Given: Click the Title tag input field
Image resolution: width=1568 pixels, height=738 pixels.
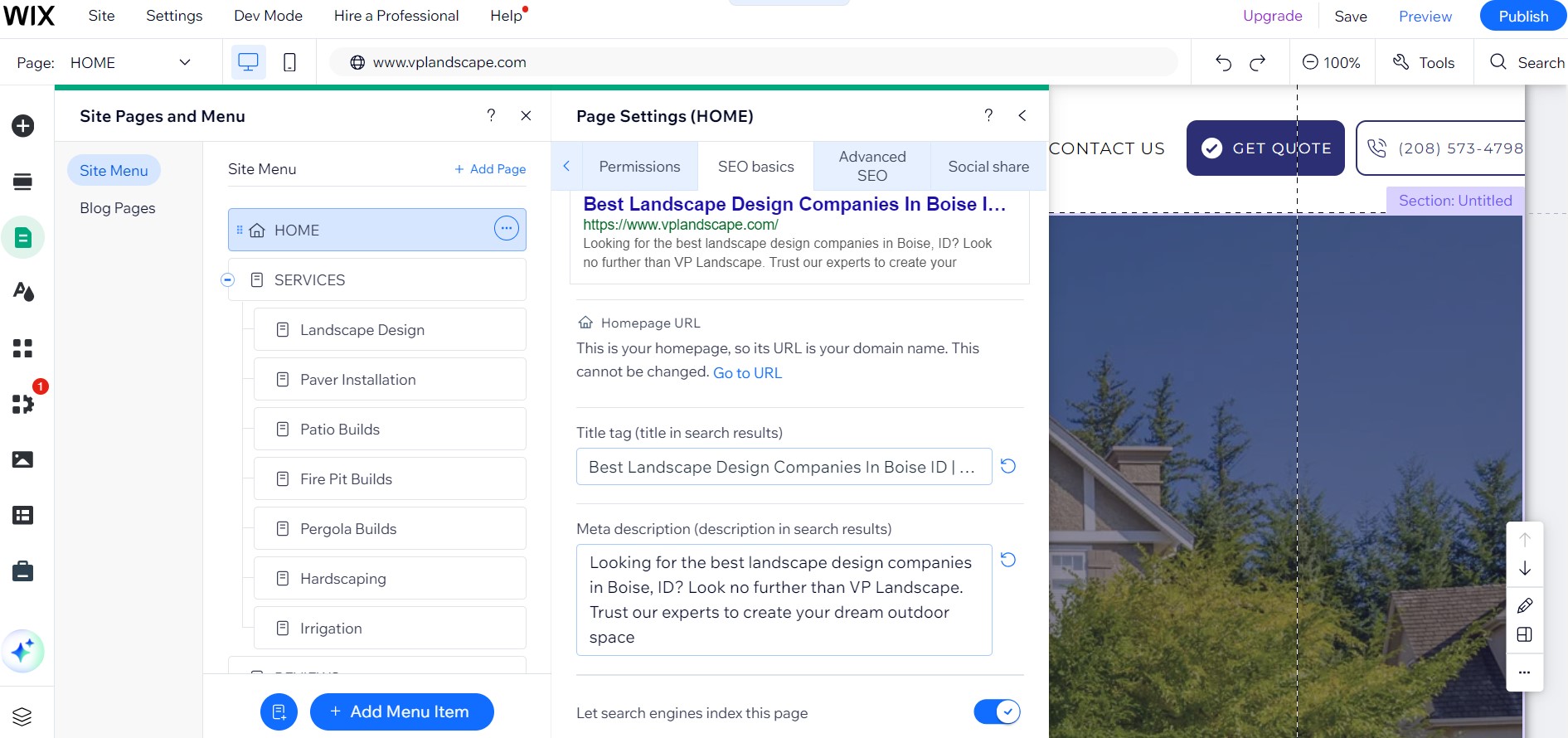Looking at the screenshot, I should click(x=784, y=467).
